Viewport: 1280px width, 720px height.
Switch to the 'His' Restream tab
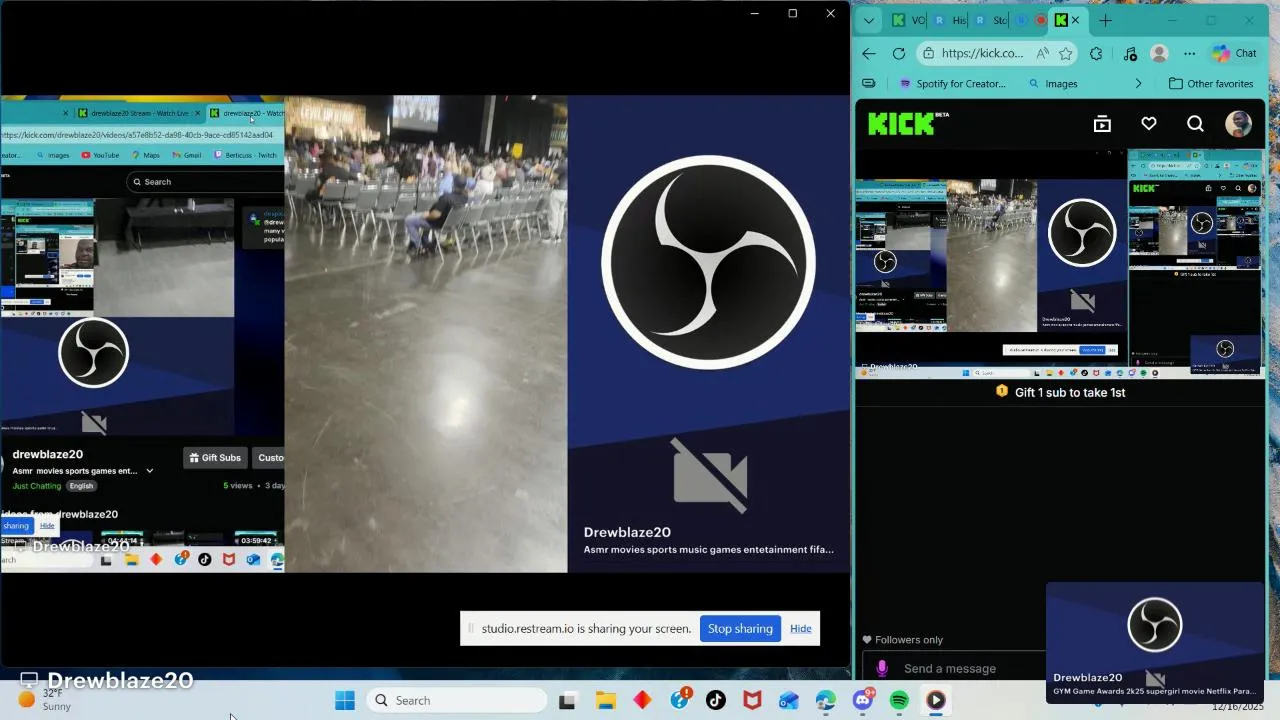coord(950,20)
